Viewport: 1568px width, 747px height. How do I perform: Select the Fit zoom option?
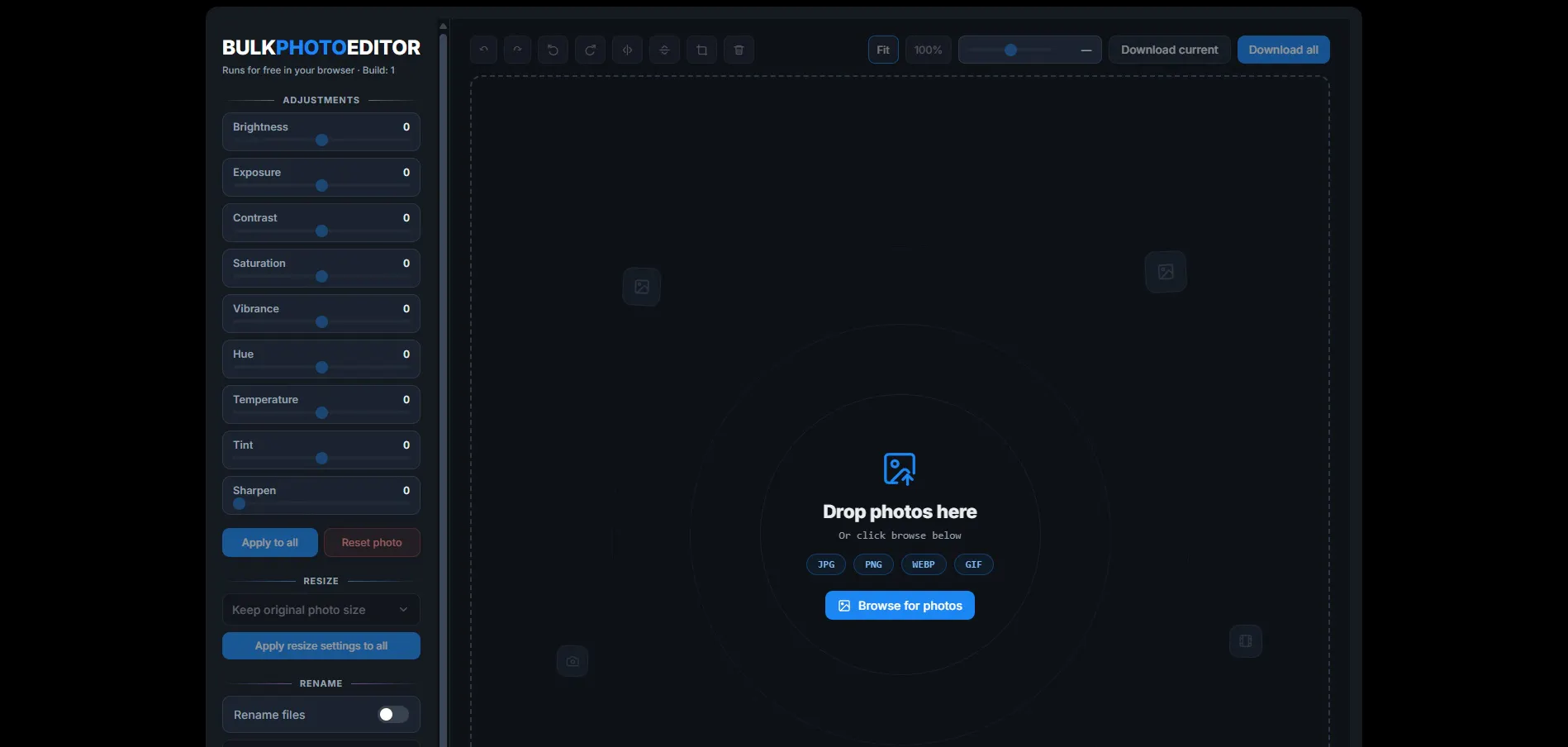(883, 50)
